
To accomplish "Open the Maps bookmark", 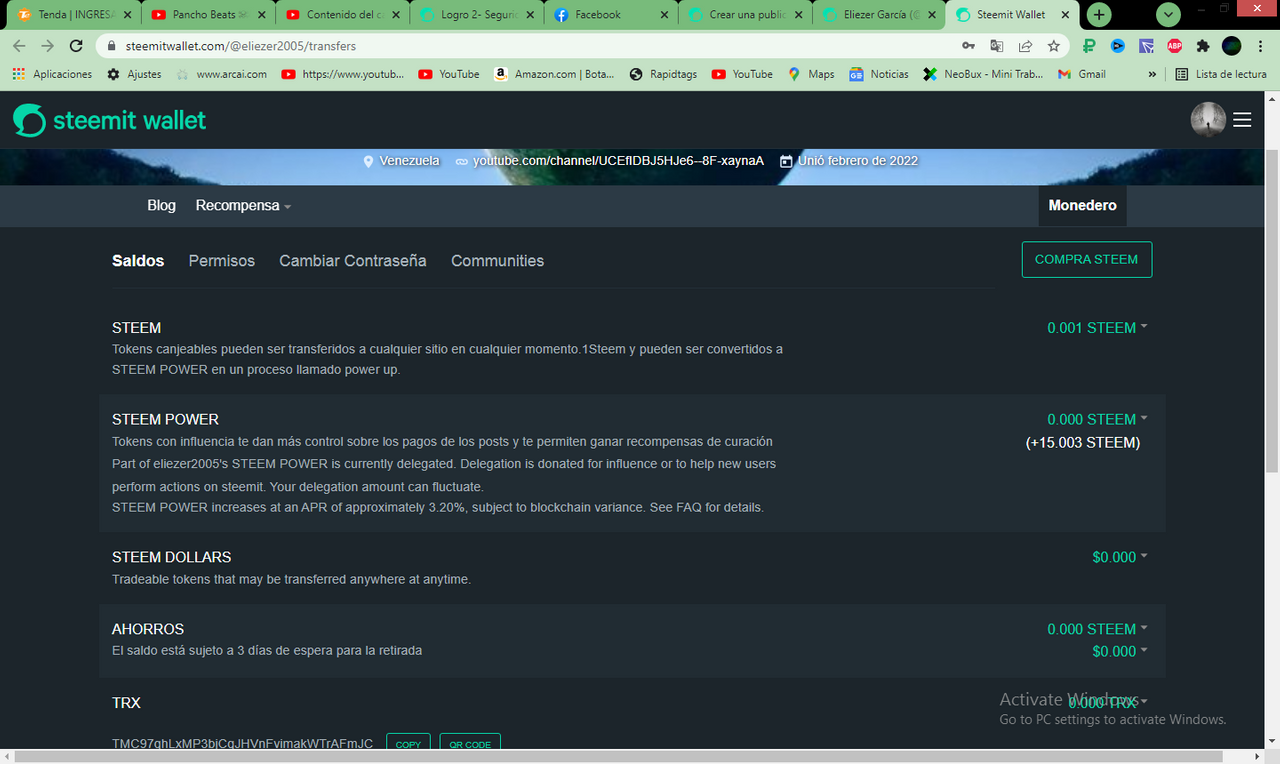I will click(811, 74).
